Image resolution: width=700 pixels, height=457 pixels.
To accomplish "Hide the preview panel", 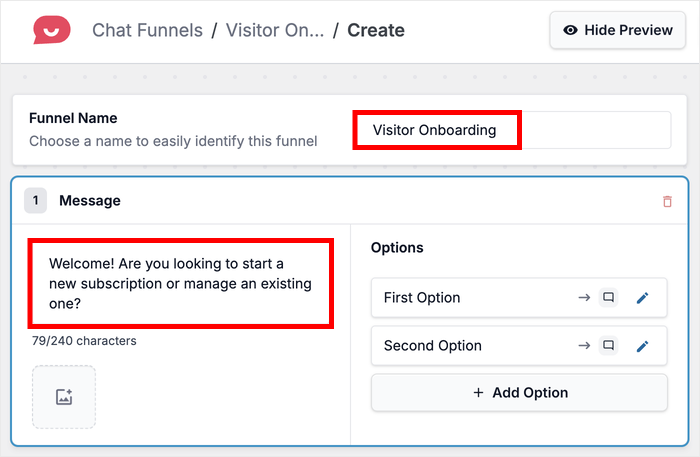I will 617,30.
